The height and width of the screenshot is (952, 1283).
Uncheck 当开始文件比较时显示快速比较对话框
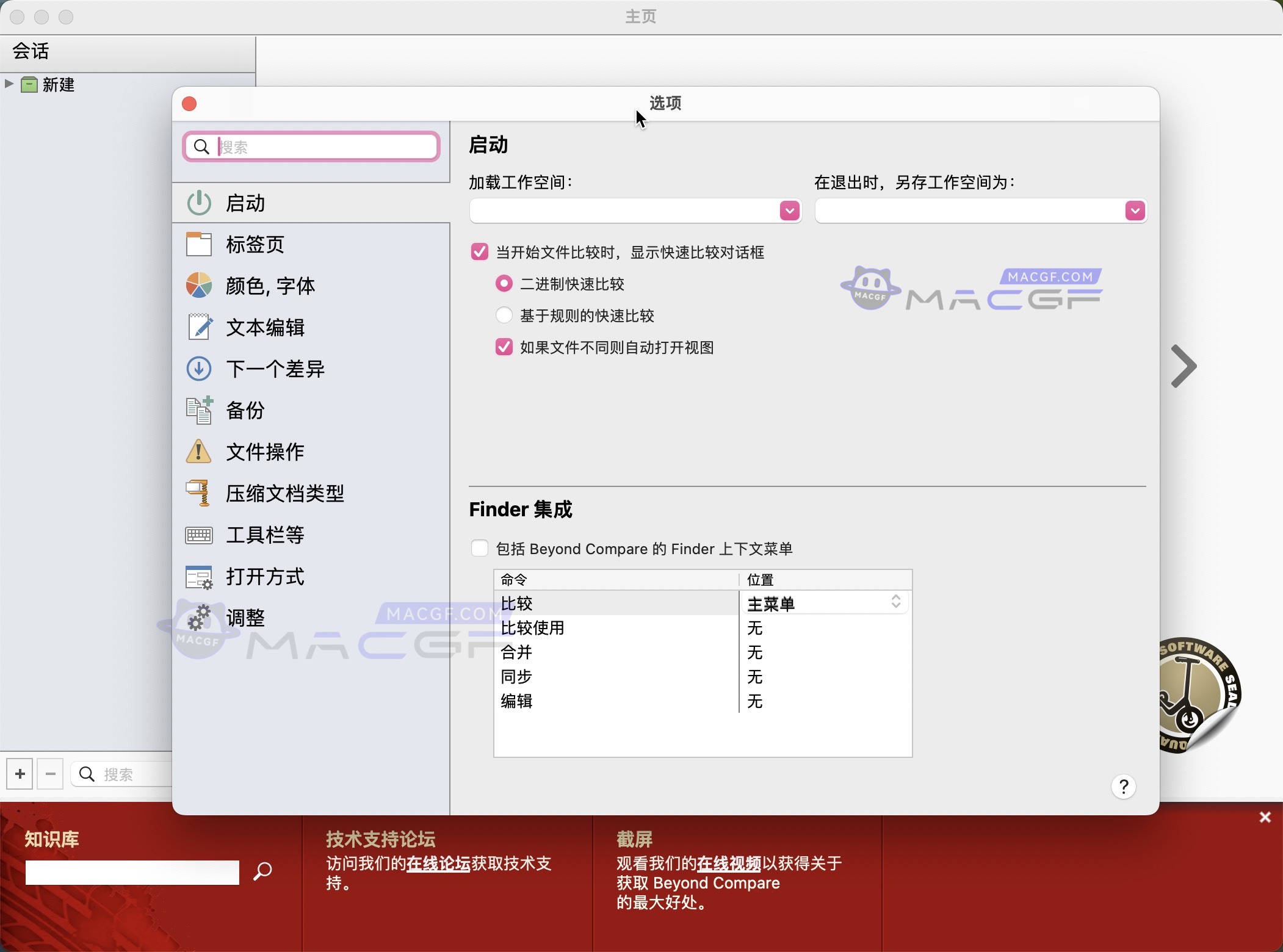[x=479, y=252]
